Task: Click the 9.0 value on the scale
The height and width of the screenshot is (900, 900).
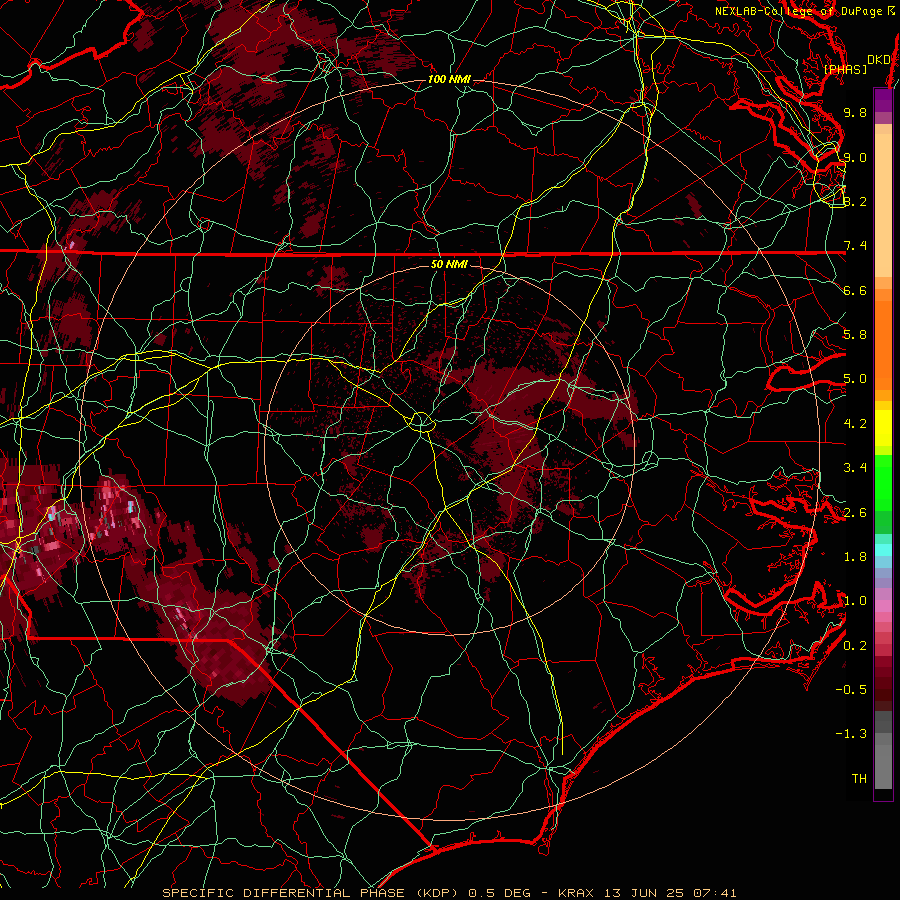Action: click(x=855, y=157)
